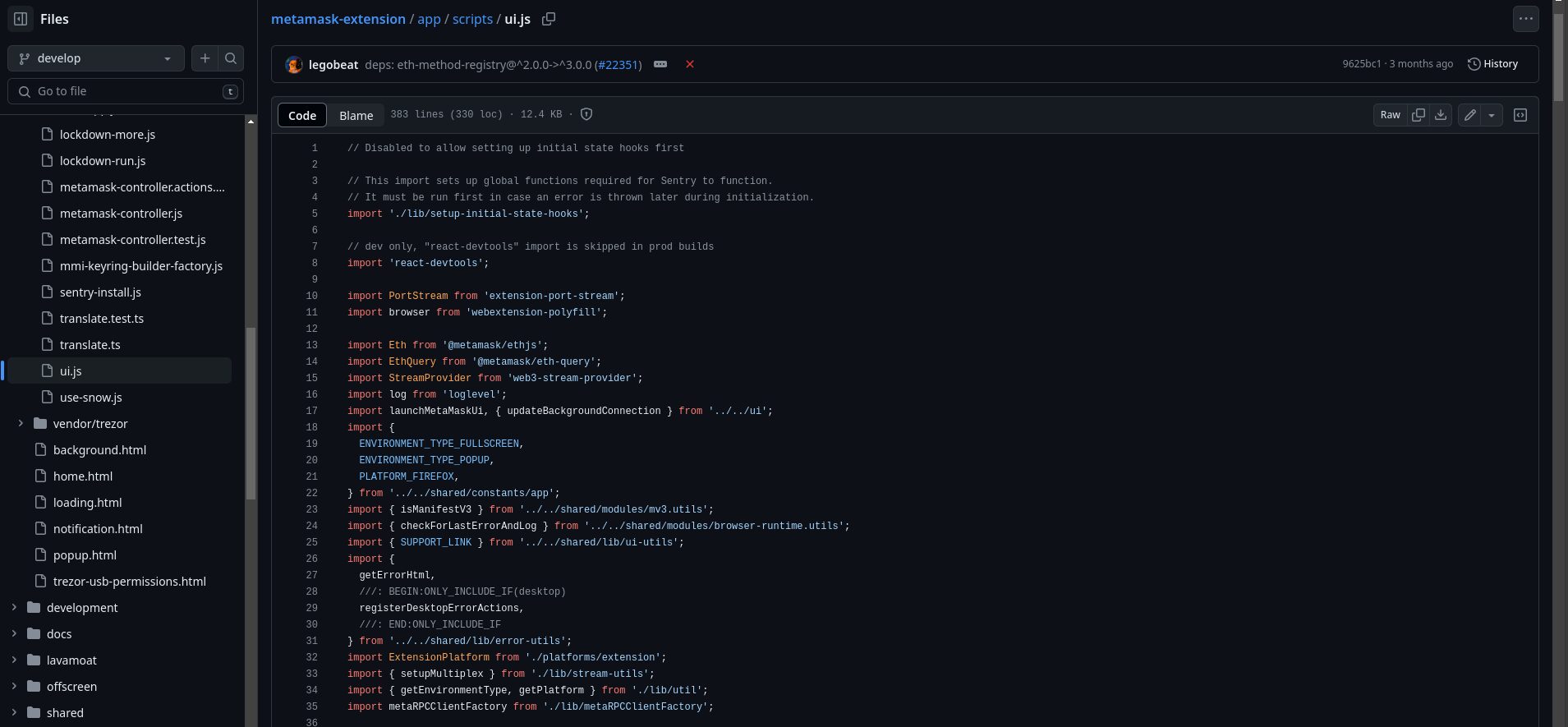Viewport: 1568px width, 727px height.
Task: Open symbols panel icon
Action: pos(1520,115)
